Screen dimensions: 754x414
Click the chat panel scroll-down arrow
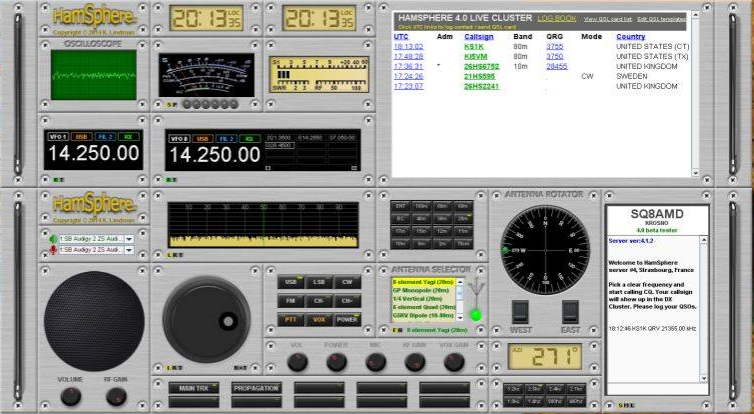(x=704, y=379)
